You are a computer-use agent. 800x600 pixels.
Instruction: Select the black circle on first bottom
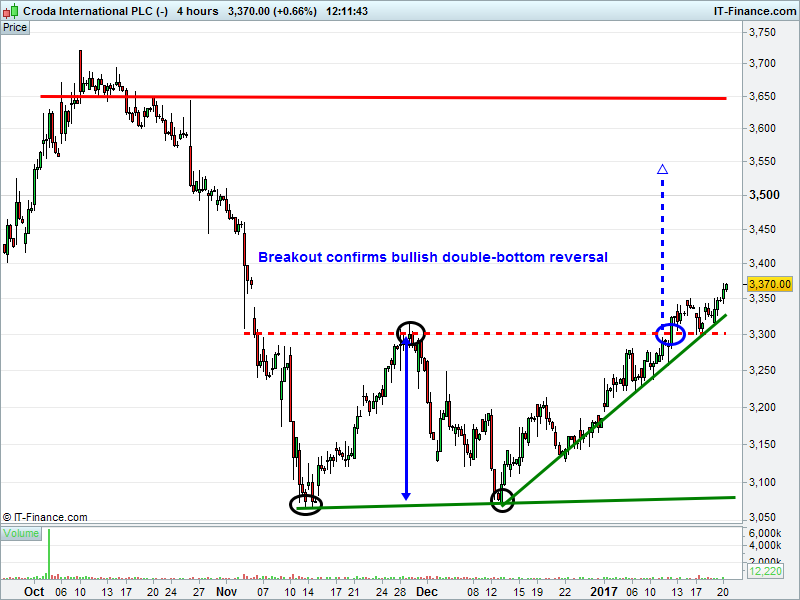click(306, 504)
